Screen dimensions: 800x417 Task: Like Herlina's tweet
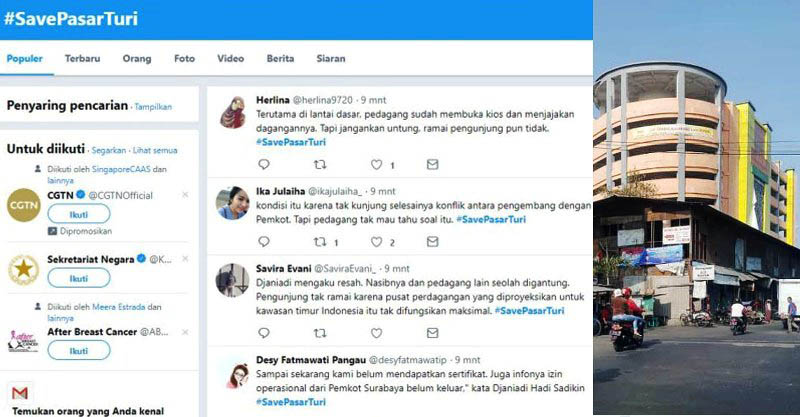(377, 164)
